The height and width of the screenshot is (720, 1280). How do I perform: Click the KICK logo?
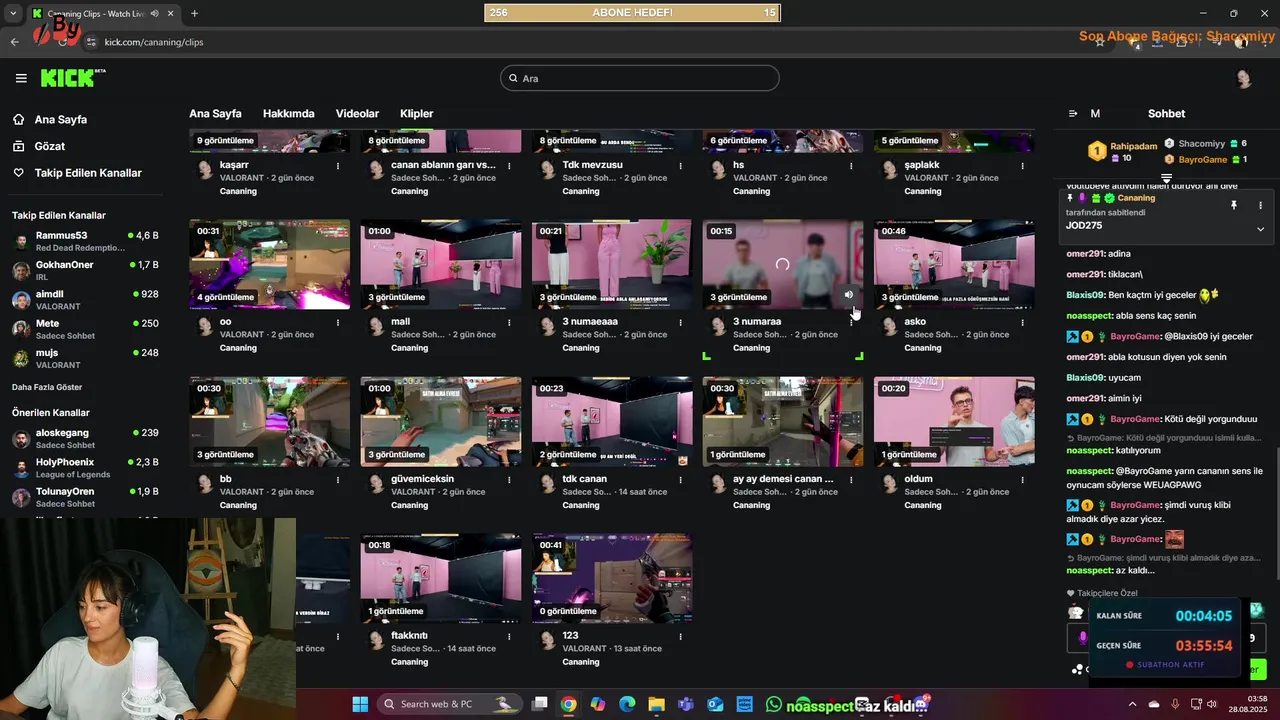click(72, 78)
